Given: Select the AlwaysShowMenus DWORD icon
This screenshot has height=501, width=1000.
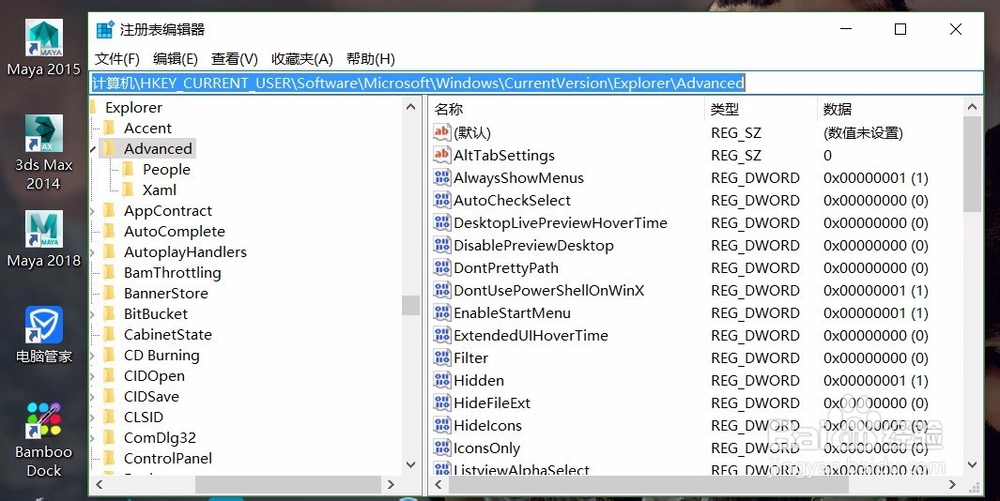Looking at the screenshot, I should coord(441,177).
